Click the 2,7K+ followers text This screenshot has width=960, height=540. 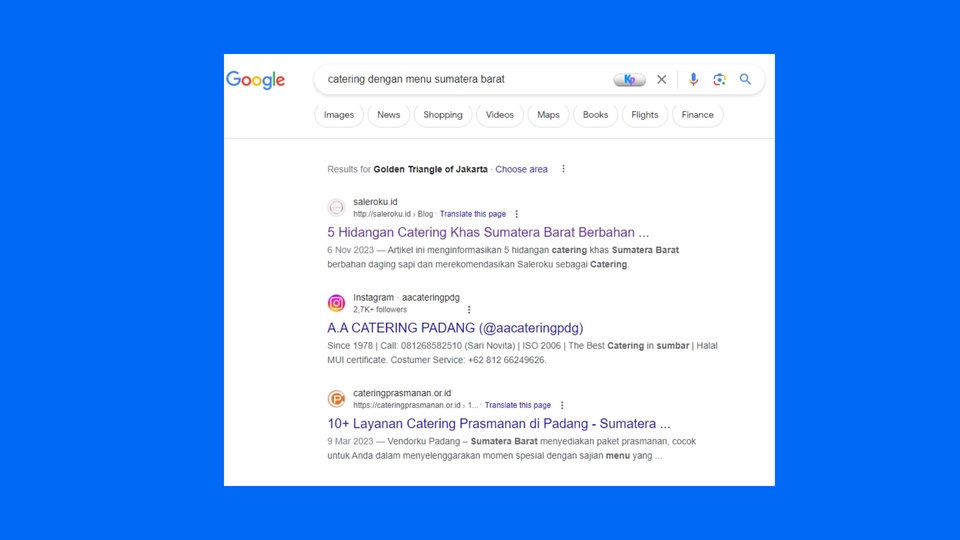(380, 310)
